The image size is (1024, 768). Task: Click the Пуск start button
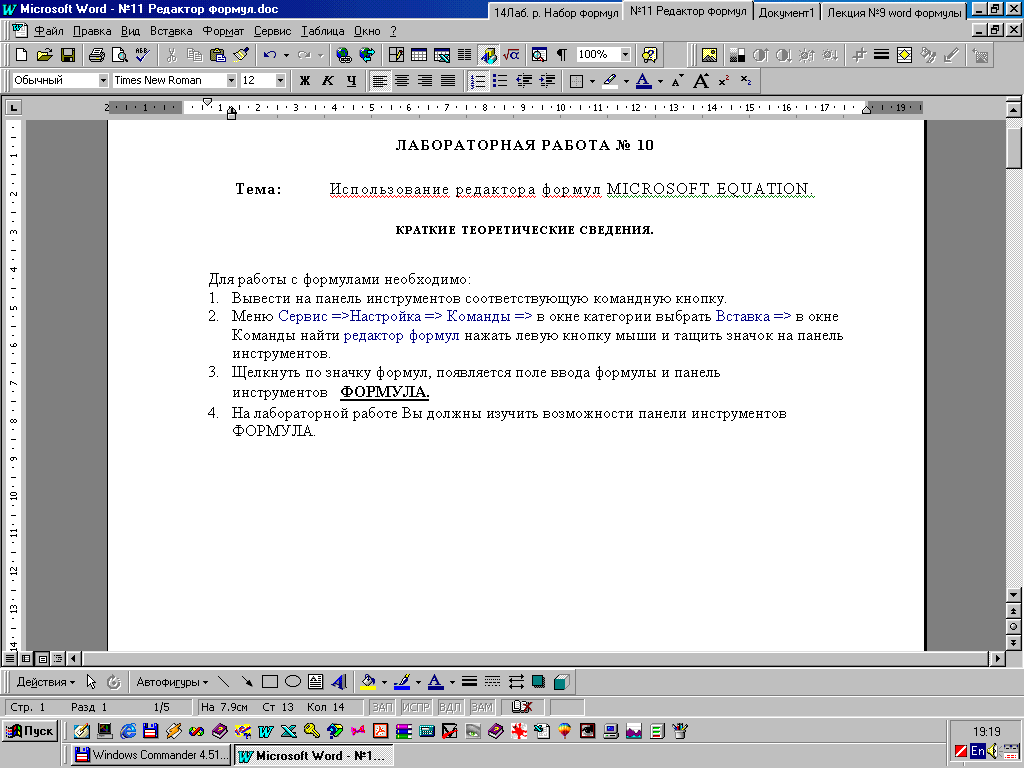tap(30, 731)
